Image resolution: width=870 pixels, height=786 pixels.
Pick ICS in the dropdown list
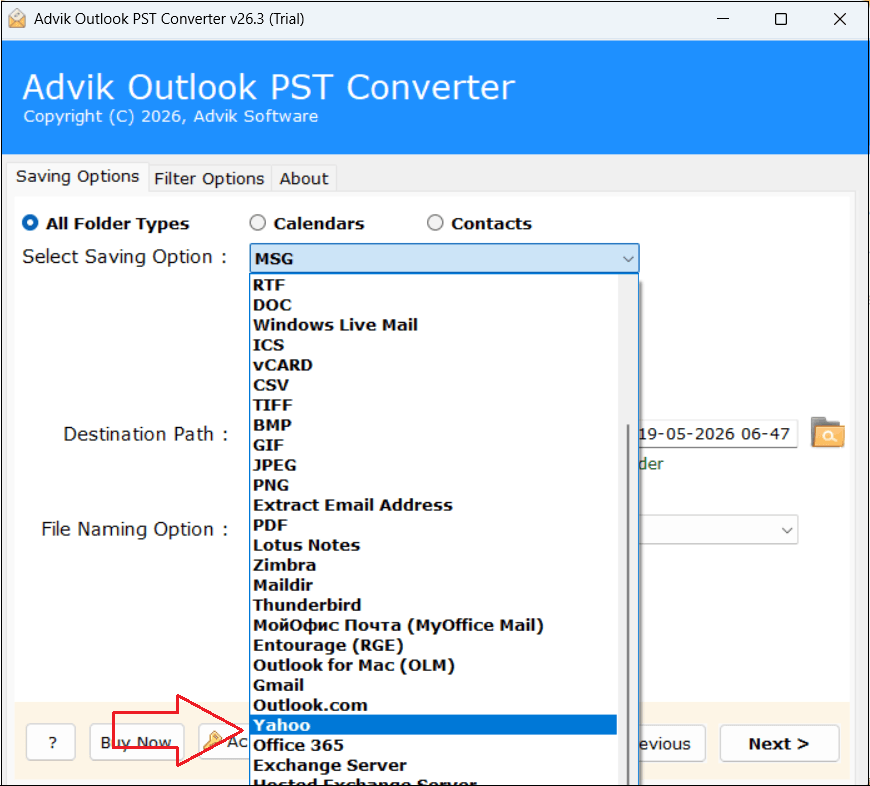pos(434,345)
